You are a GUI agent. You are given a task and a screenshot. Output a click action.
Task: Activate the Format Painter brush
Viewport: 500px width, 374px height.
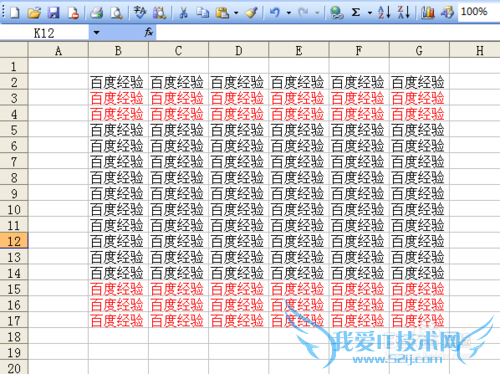point(251,13)
